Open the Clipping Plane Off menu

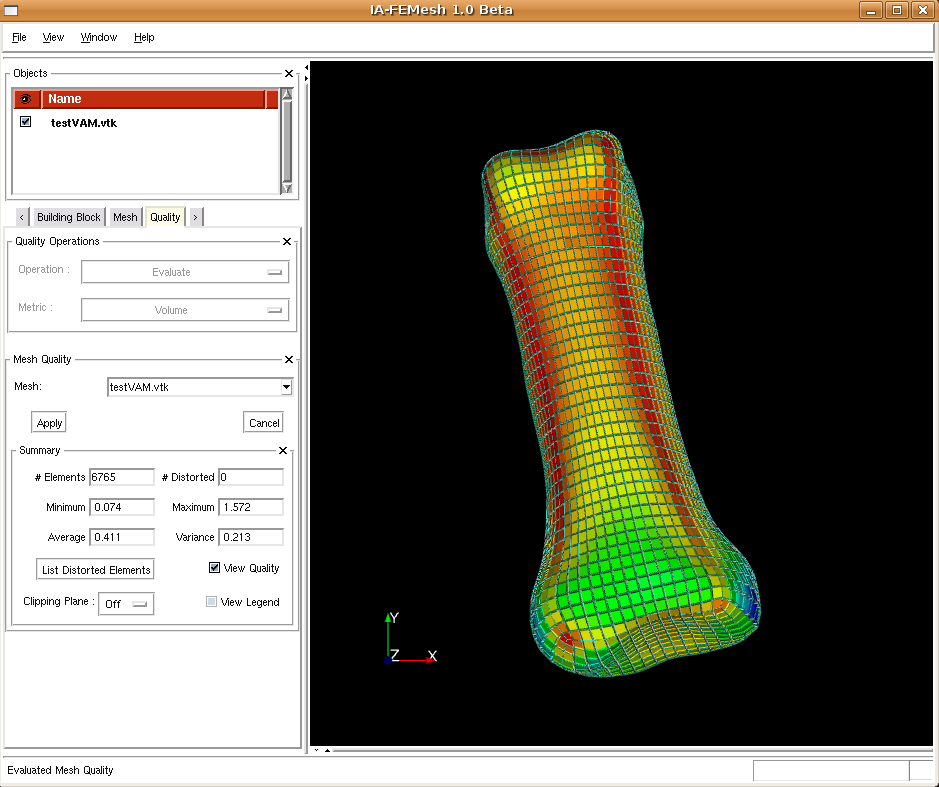point(126,604)
